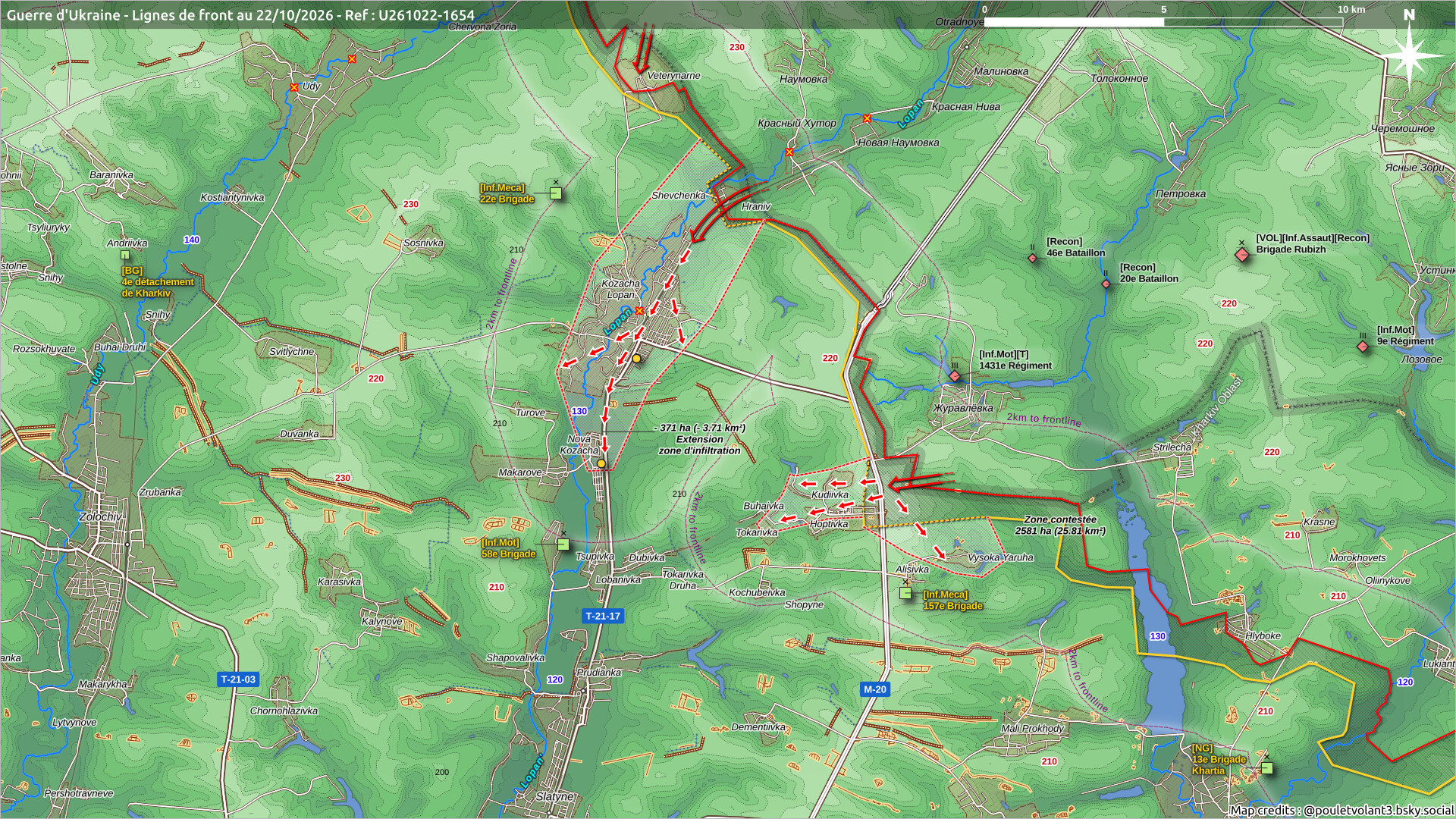
Task: Click the Наумовка village label
Action: click(804, 79)
